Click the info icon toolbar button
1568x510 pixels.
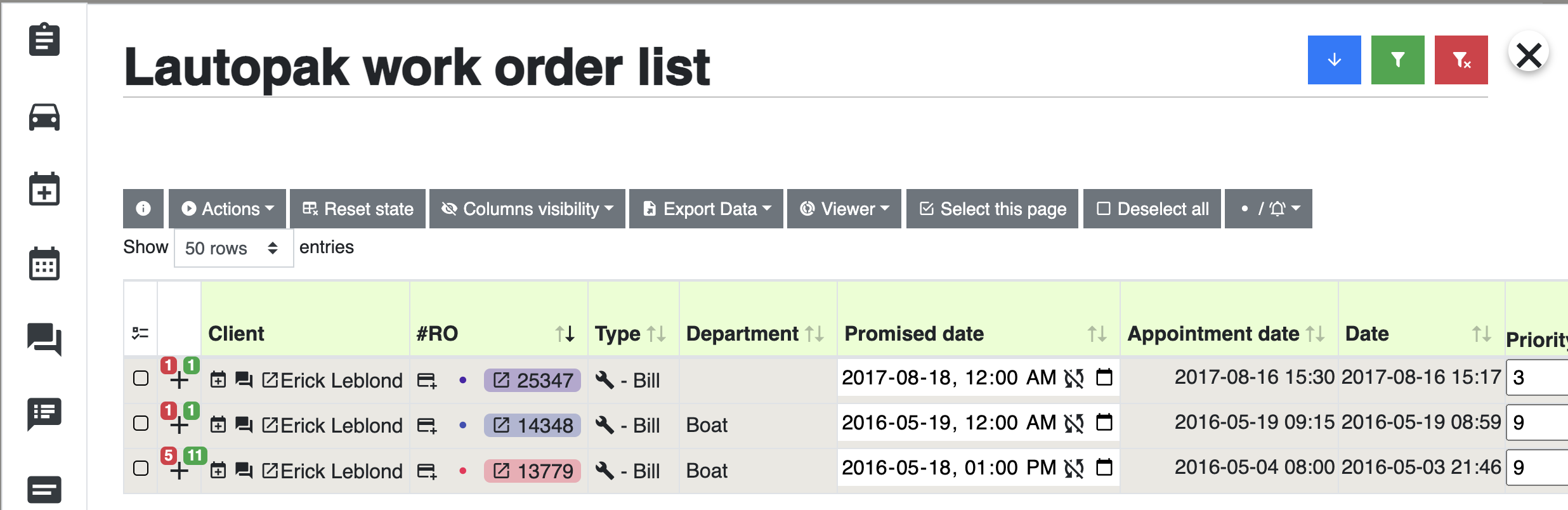click(143, 209)
